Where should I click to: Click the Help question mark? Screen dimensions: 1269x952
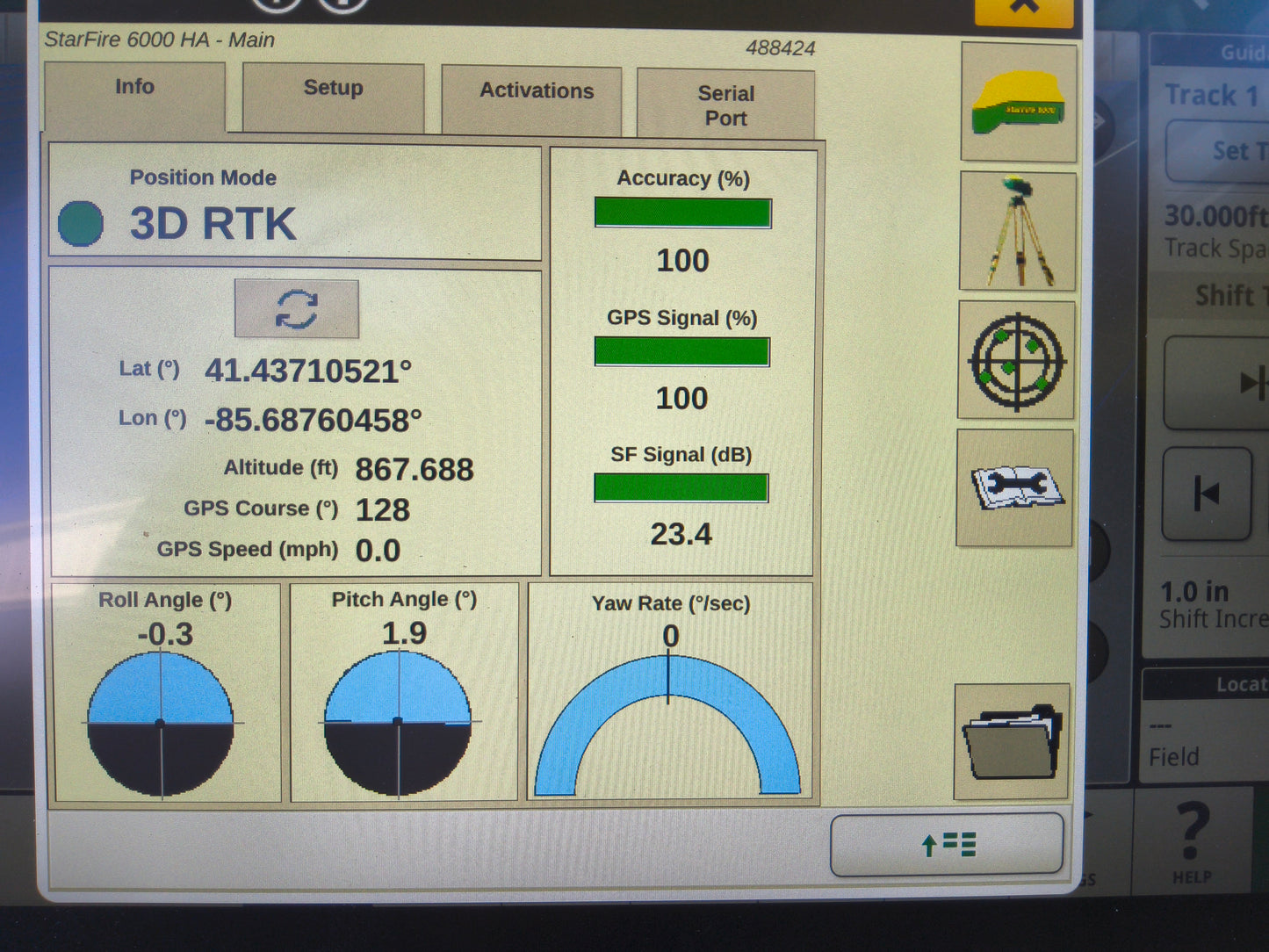pos(1192,840)
